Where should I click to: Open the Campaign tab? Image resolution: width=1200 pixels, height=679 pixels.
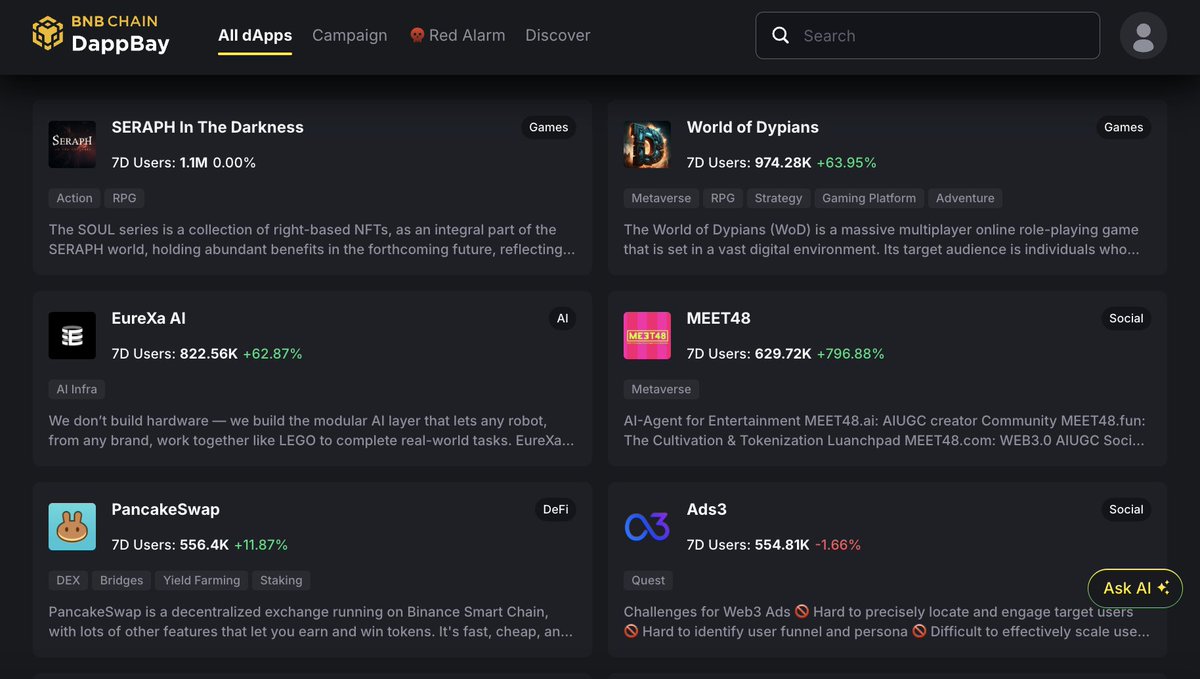pos(349,35)
